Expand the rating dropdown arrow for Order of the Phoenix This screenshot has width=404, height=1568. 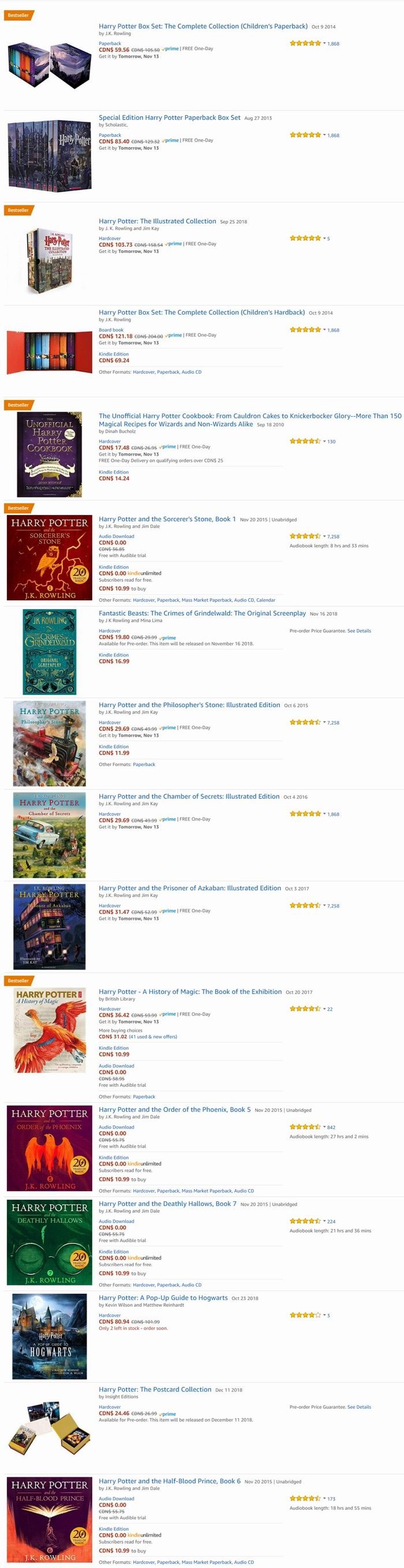[324, 1127]
